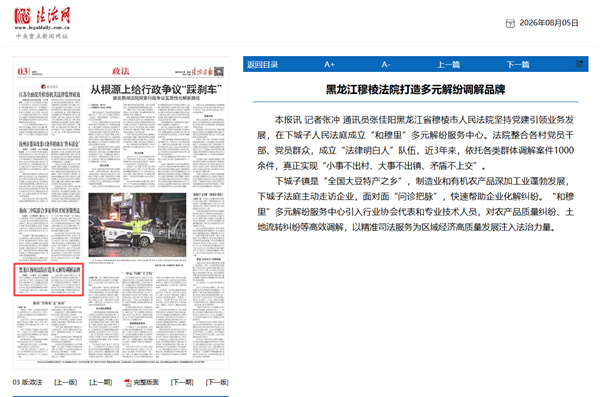The width and height of the screenshot is (600, 397).
Task: Click the 法治网 logo in the header
Action: [x=42, y=23]
